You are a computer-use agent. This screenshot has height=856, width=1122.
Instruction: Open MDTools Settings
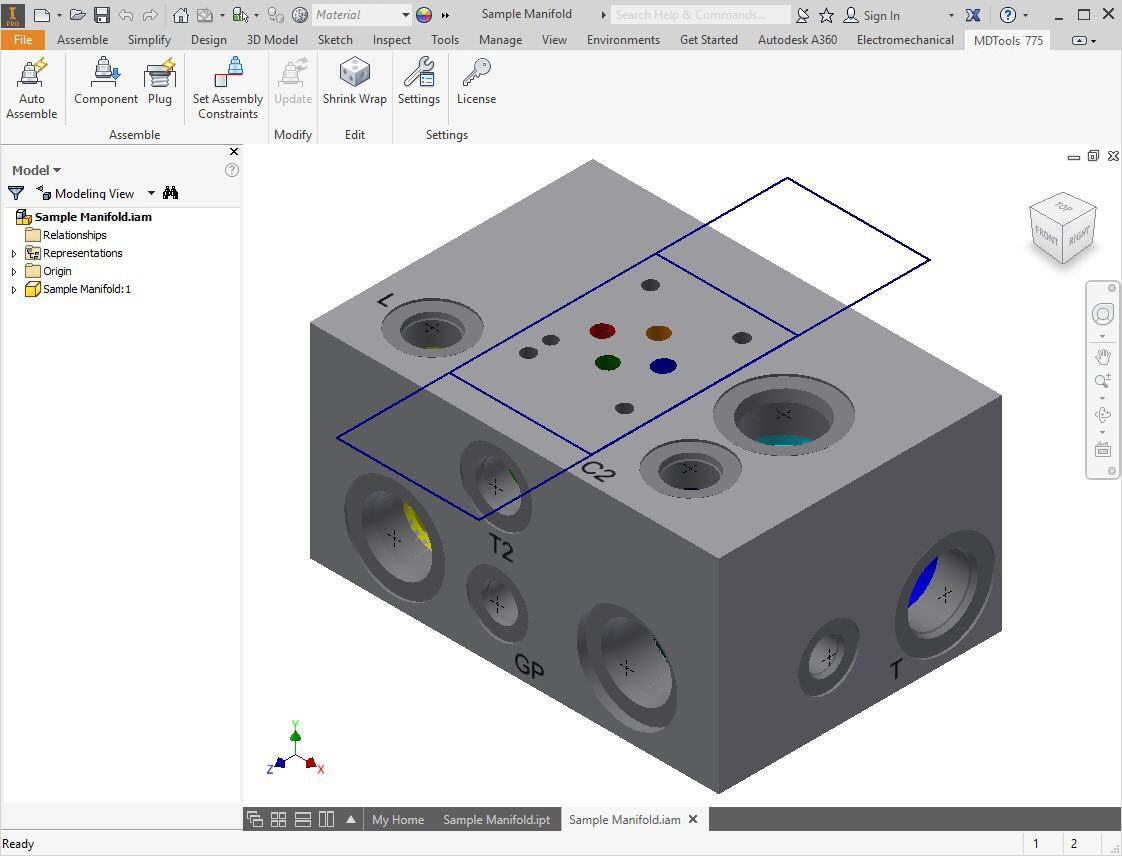(x=418, y=81)
